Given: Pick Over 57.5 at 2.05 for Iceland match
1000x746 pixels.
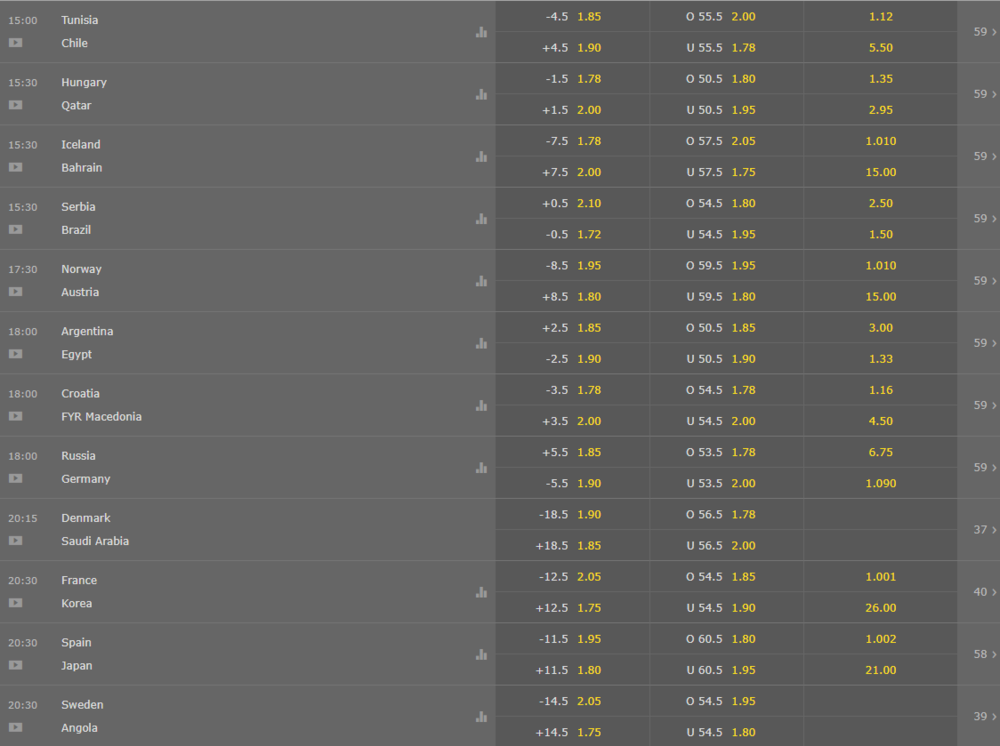Looking at the screenshot, I should pos(726,141).
